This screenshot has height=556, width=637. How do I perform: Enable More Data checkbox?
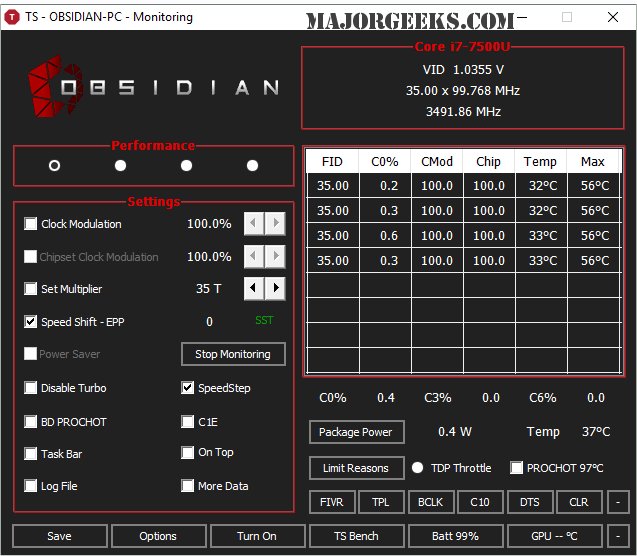pyautogui.click(x=187, y=486)
